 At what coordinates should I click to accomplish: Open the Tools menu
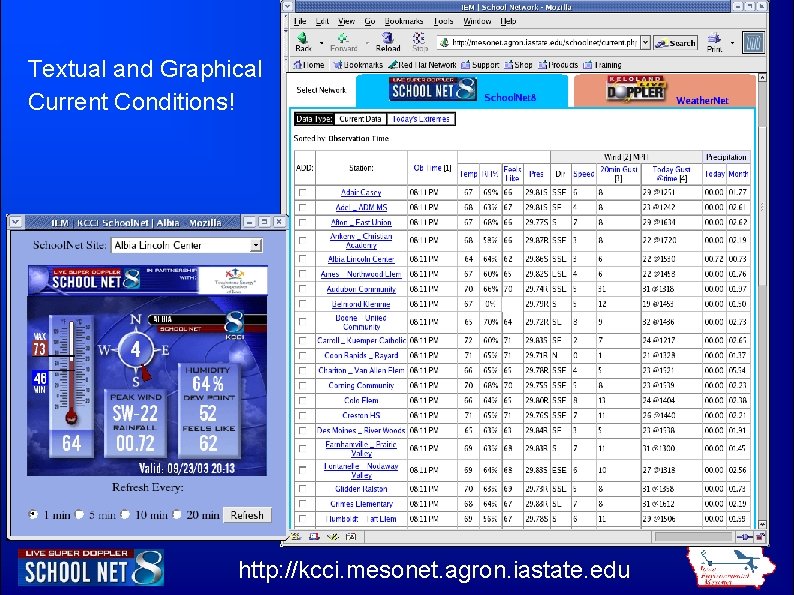pyautogui.click(x=444, y=21)
